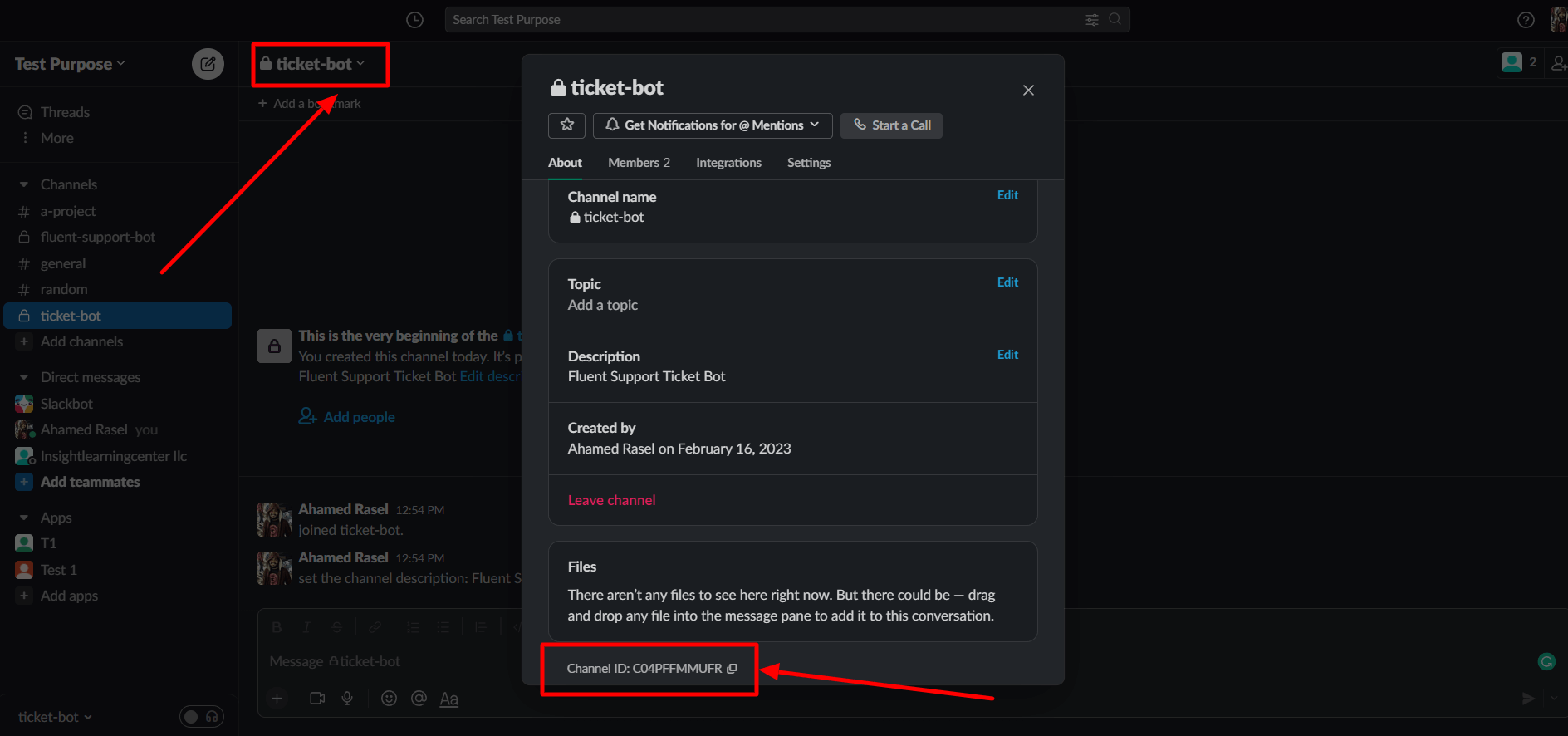Apply strikethrough formatting in composer

[x=336, y=627]
